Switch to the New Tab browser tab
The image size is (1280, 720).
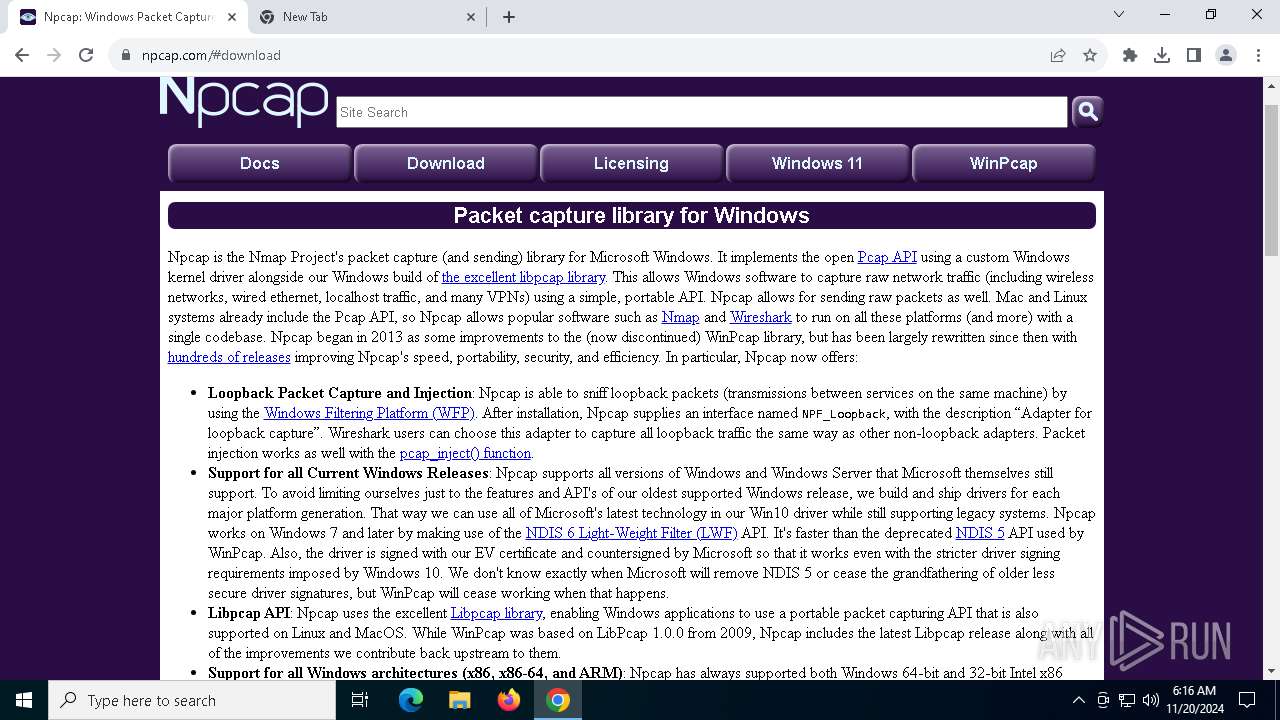tap(367, 17)
